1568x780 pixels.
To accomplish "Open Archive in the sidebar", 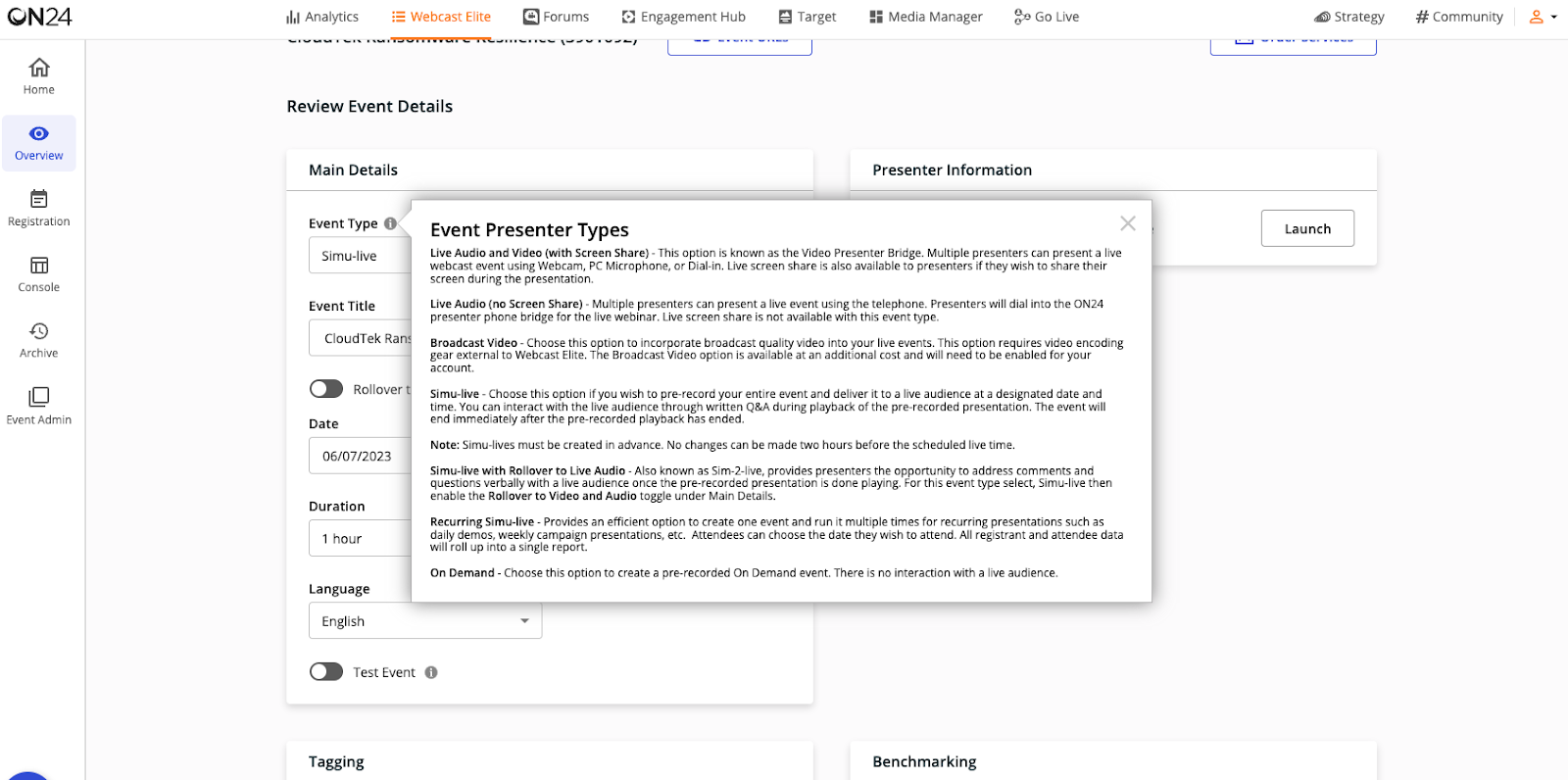I will tap(39, 340).
